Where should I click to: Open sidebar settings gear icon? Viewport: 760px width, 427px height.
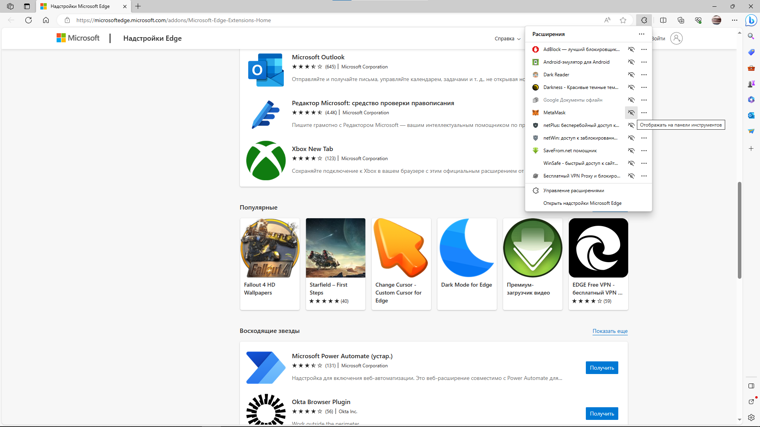[751, 417]
